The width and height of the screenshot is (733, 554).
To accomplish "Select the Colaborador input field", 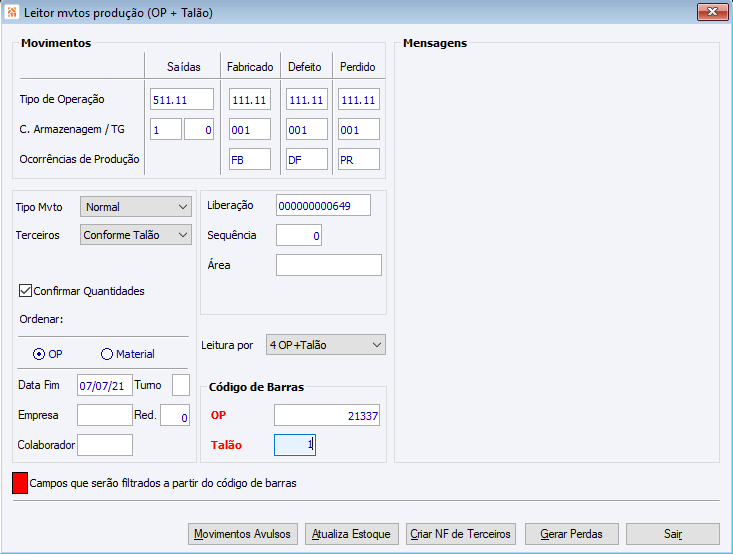I will (105, 444).
